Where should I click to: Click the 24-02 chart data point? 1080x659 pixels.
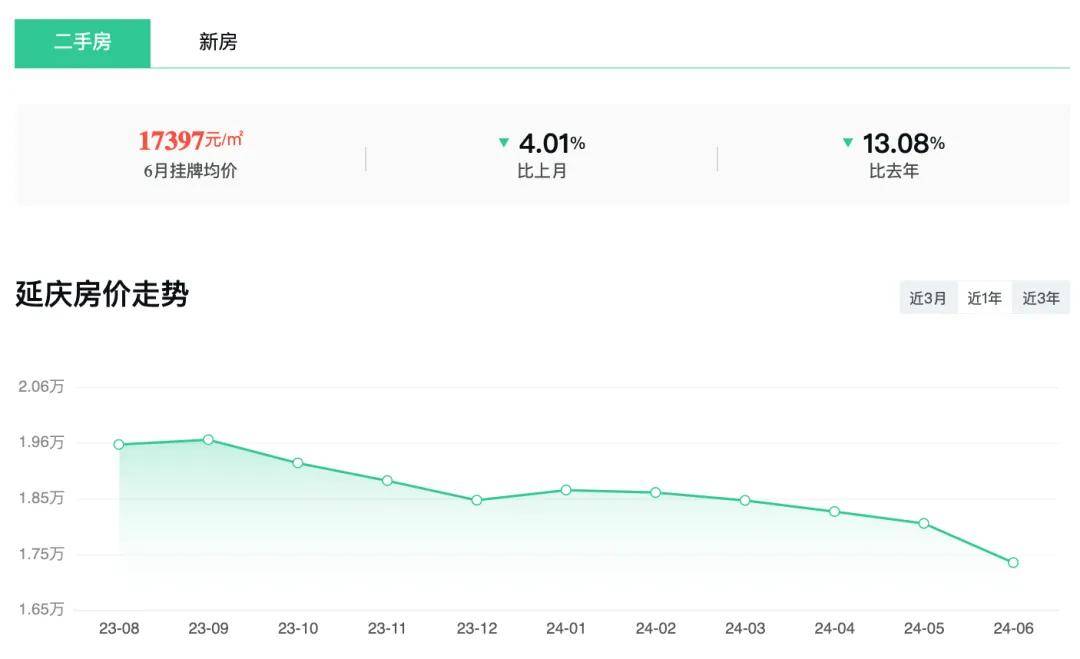[x=656, y=493]
